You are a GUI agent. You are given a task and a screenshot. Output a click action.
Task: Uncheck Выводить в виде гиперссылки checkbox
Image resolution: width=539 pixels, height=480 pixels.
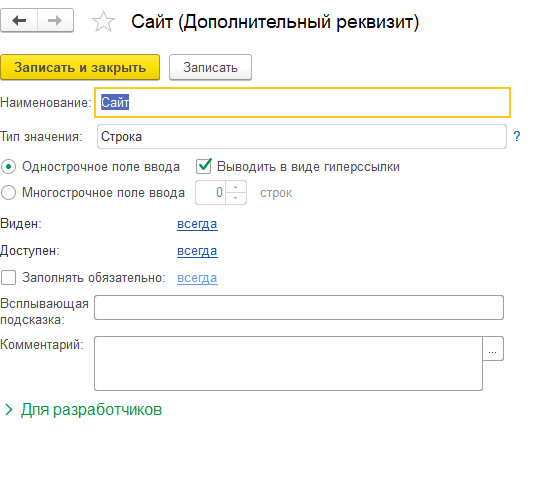click(204, 166)
